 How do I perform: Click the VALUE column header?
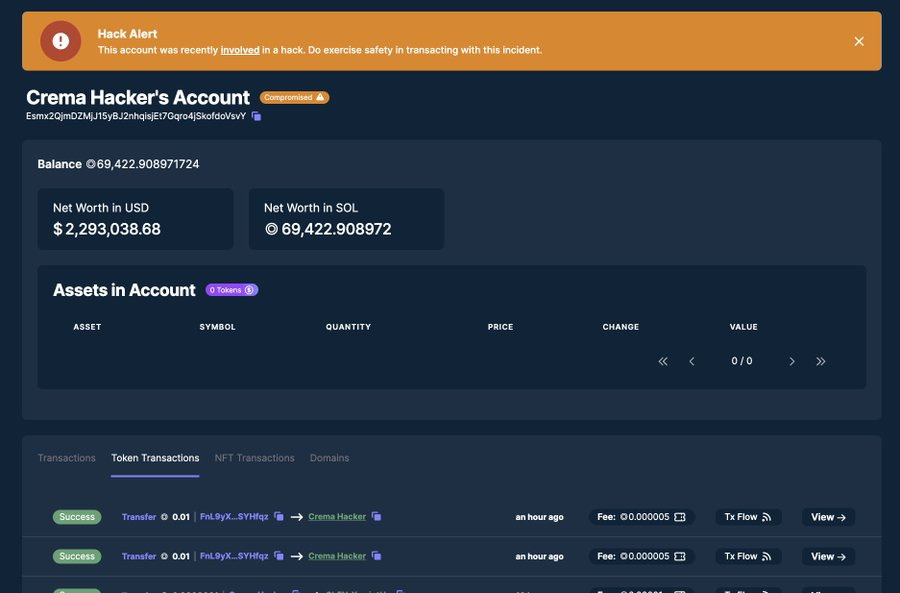tap(743, 327)
